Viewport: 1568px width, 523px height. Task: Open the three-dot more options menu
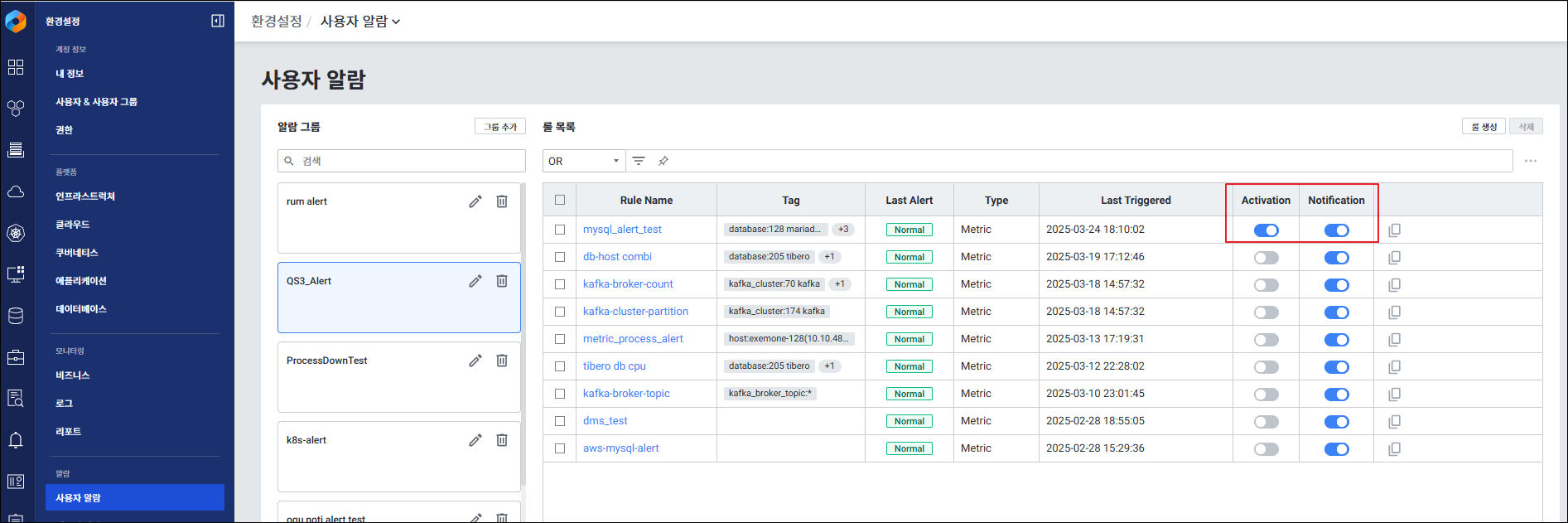(x=1530, y=161)
